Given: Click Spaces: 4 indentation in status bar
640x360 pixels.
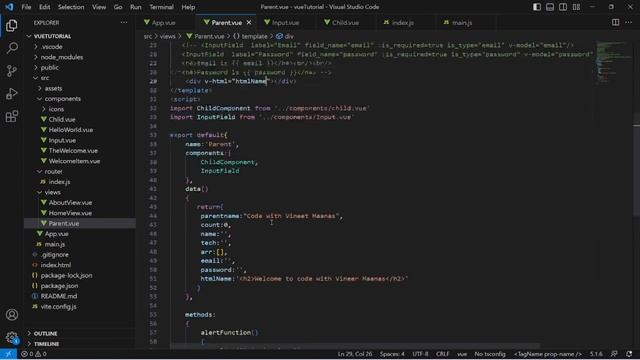Looking at the screenshot, I should [x=392, y=354].
